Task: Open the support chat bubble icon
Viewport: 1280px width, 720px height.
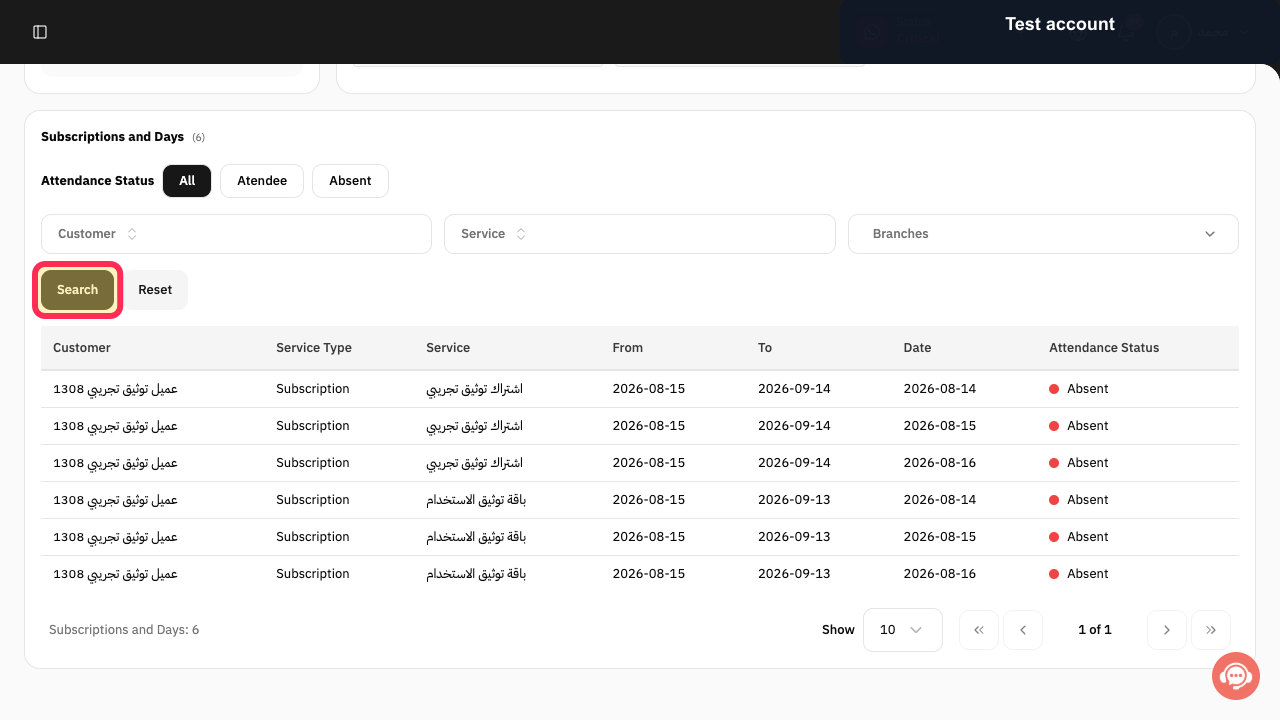Action: tap(1236, 677)
